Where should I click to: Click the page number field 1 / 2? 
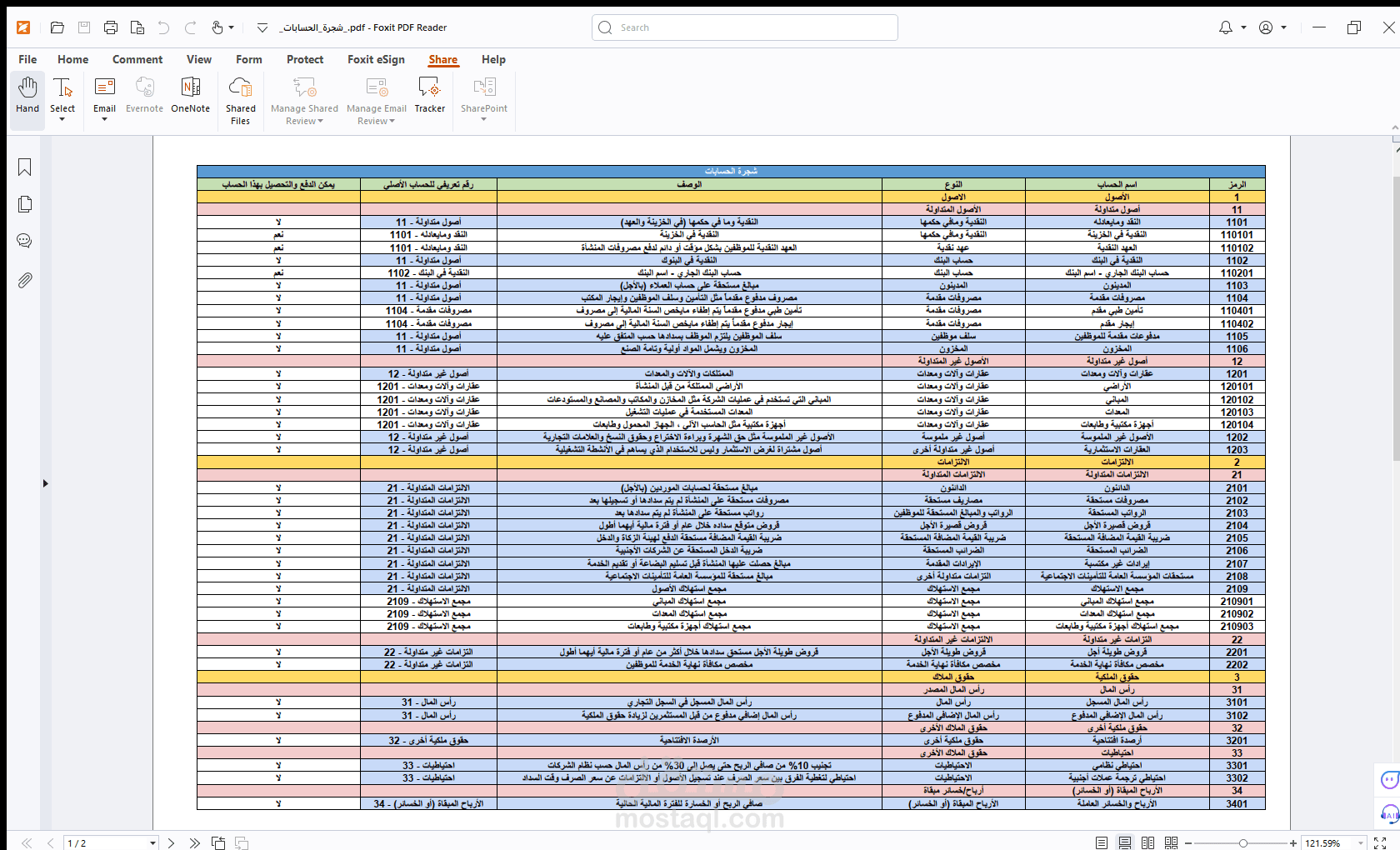(x=106, y=843)
